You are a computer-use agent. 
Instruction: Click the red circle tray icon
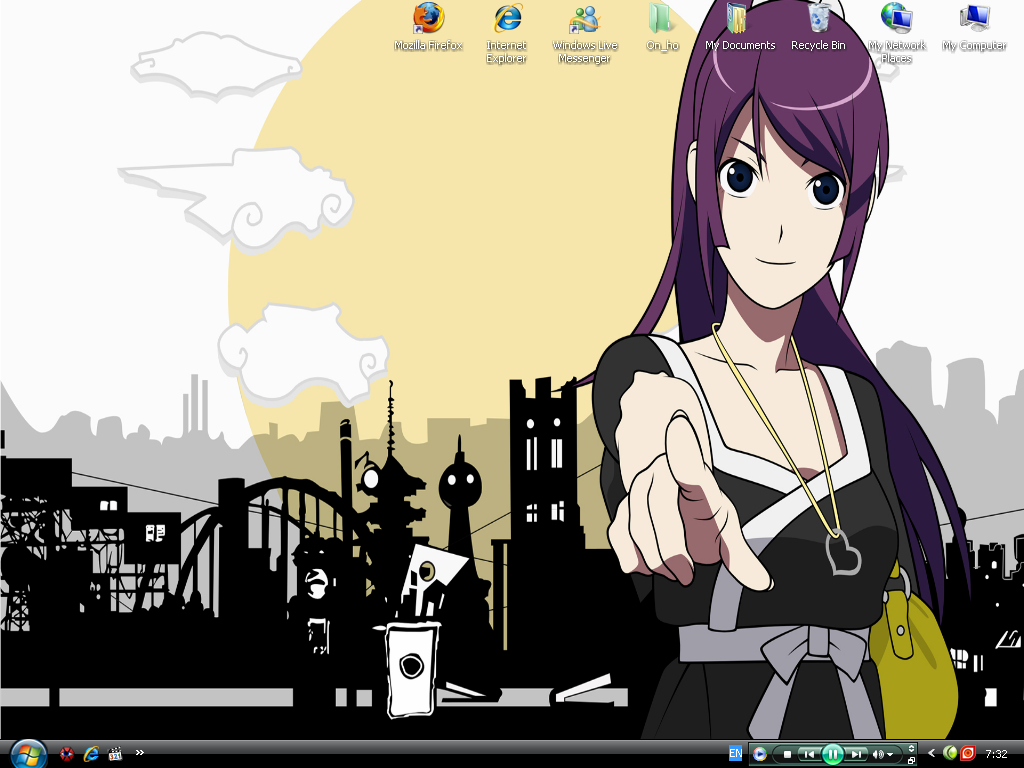click(x=968, y=753)
